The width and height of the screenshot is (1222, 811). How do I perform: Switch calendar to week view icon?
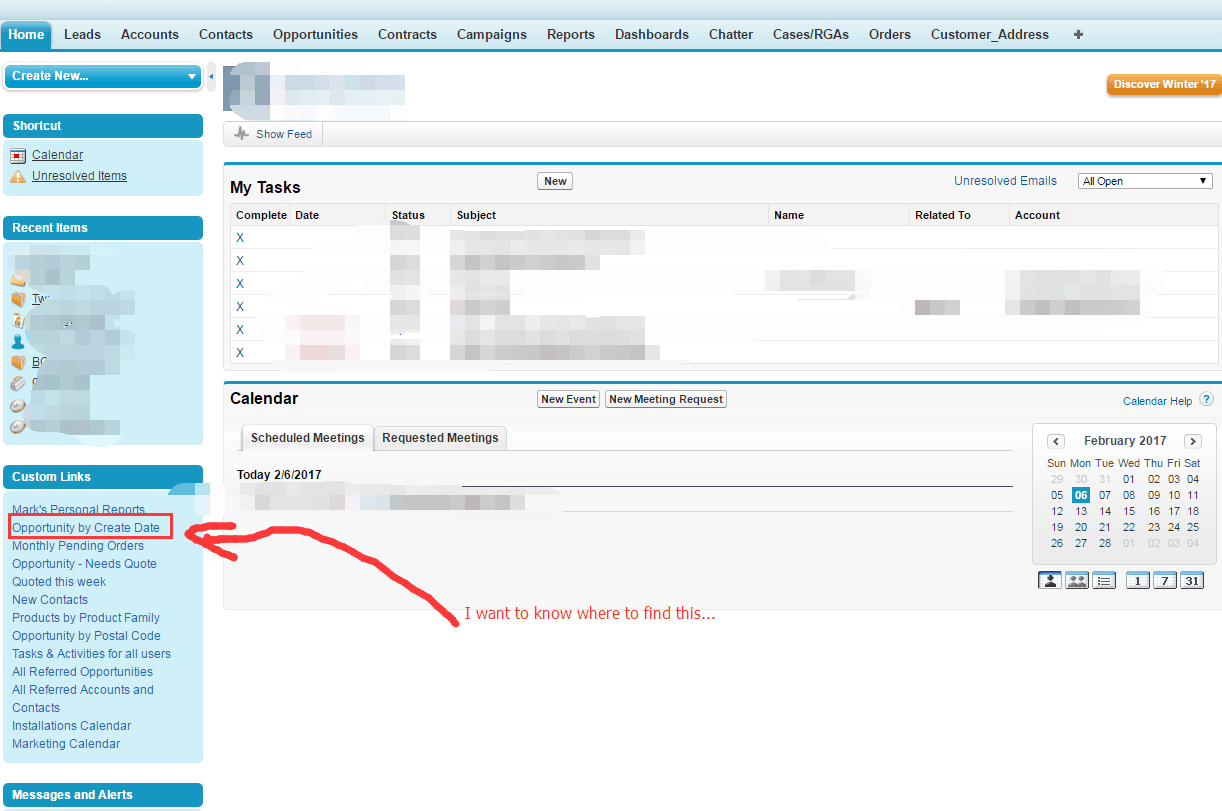click(x=1164, y=580)
